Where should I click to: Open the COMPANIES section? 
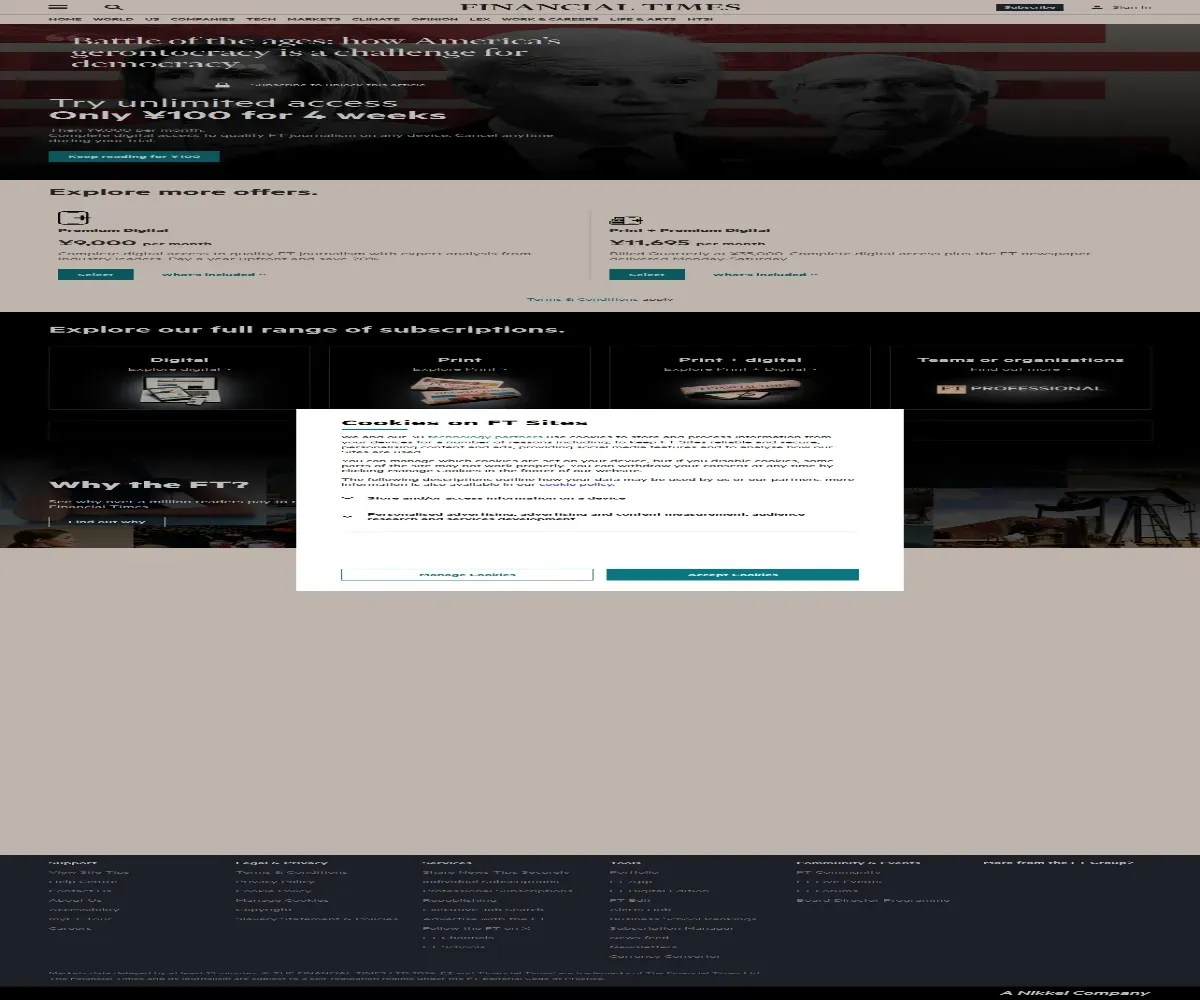tap(203, 19)
